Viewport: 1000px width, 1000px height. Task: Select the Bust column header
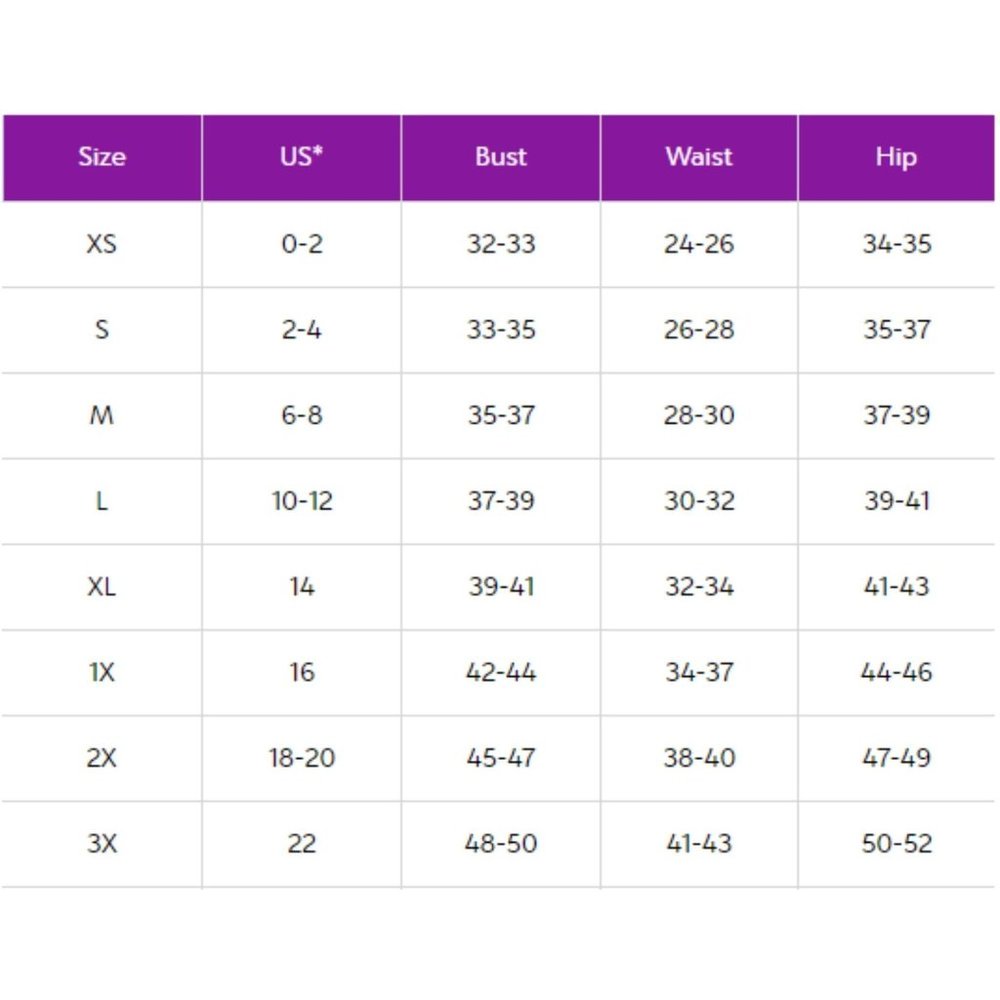(x=500, y=157)
